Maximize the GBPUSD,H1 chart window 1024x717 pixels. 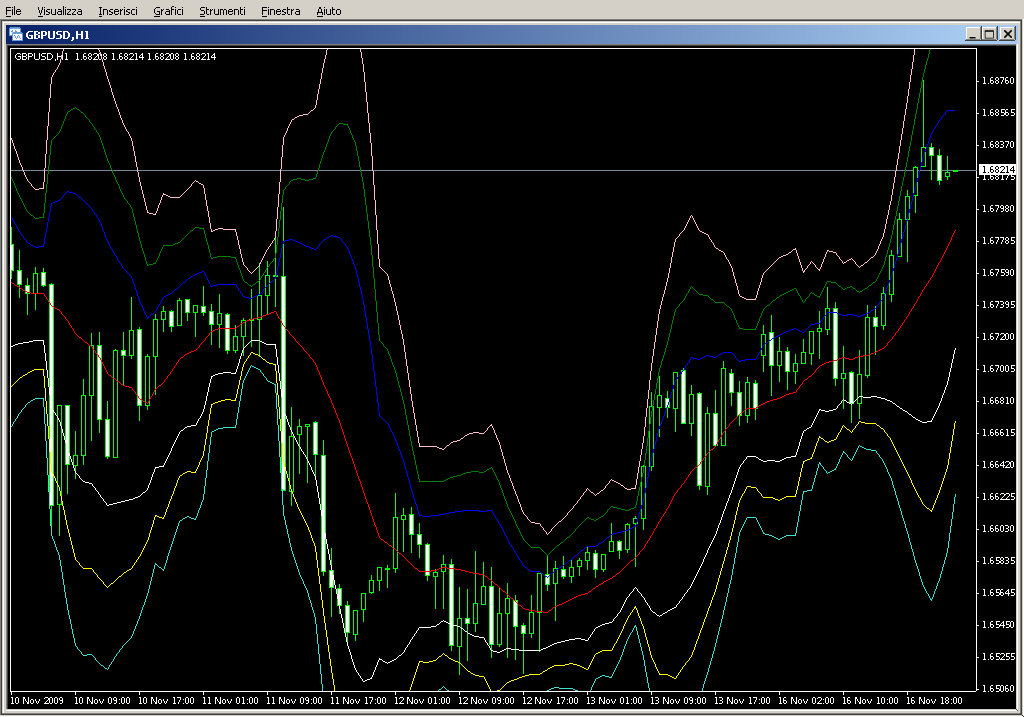coord(989,34)
